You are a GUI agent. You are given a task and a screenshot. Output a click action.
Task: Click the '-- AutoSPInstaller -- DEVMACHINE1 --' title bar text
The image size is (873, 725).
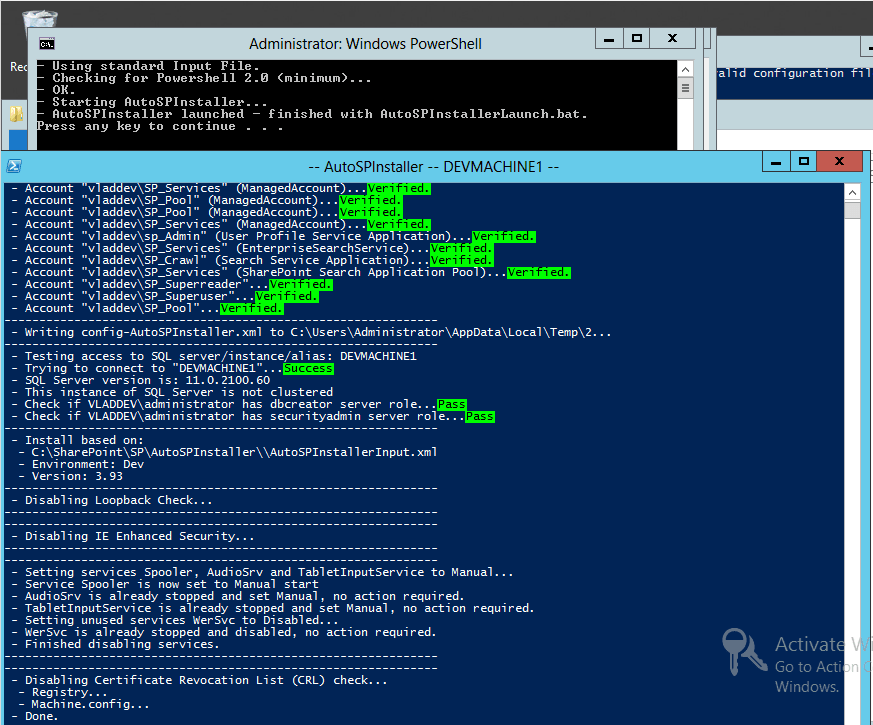coord(434,167)
